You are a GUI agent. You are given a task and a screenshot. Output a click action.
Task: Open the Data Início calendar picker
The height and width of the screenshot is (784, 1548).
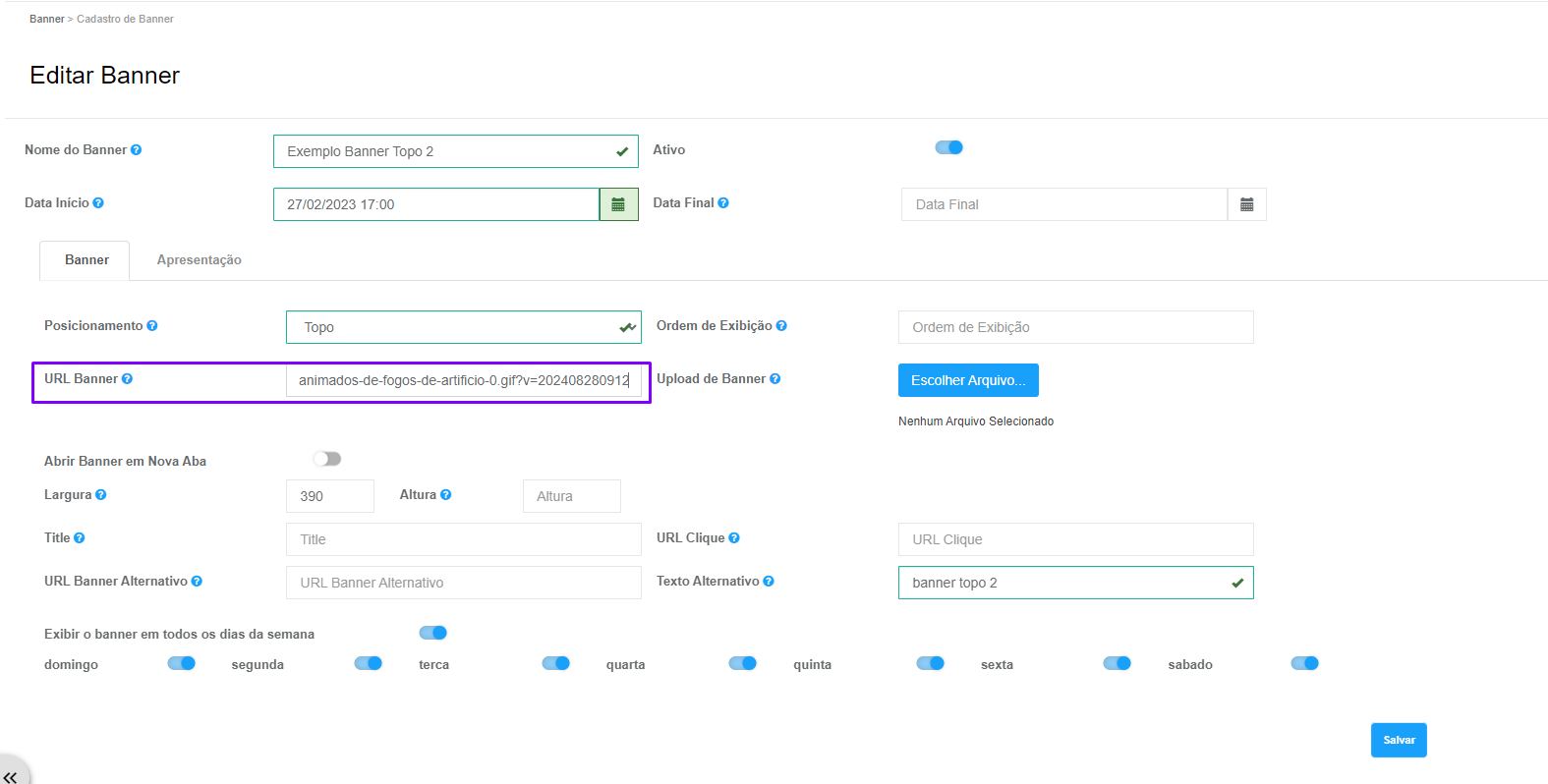coord(619,204)
